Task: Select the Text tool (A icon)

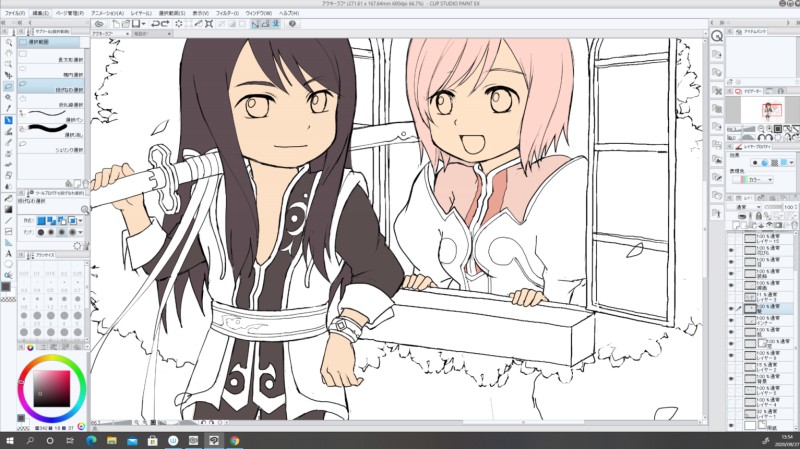Action: pyautogui.click(x=8, y=253)
